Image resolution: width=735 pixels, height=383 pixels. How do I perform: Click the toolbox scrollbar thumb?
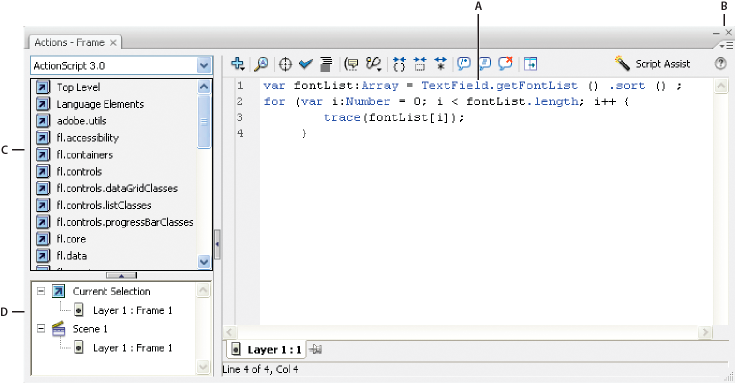204,122
